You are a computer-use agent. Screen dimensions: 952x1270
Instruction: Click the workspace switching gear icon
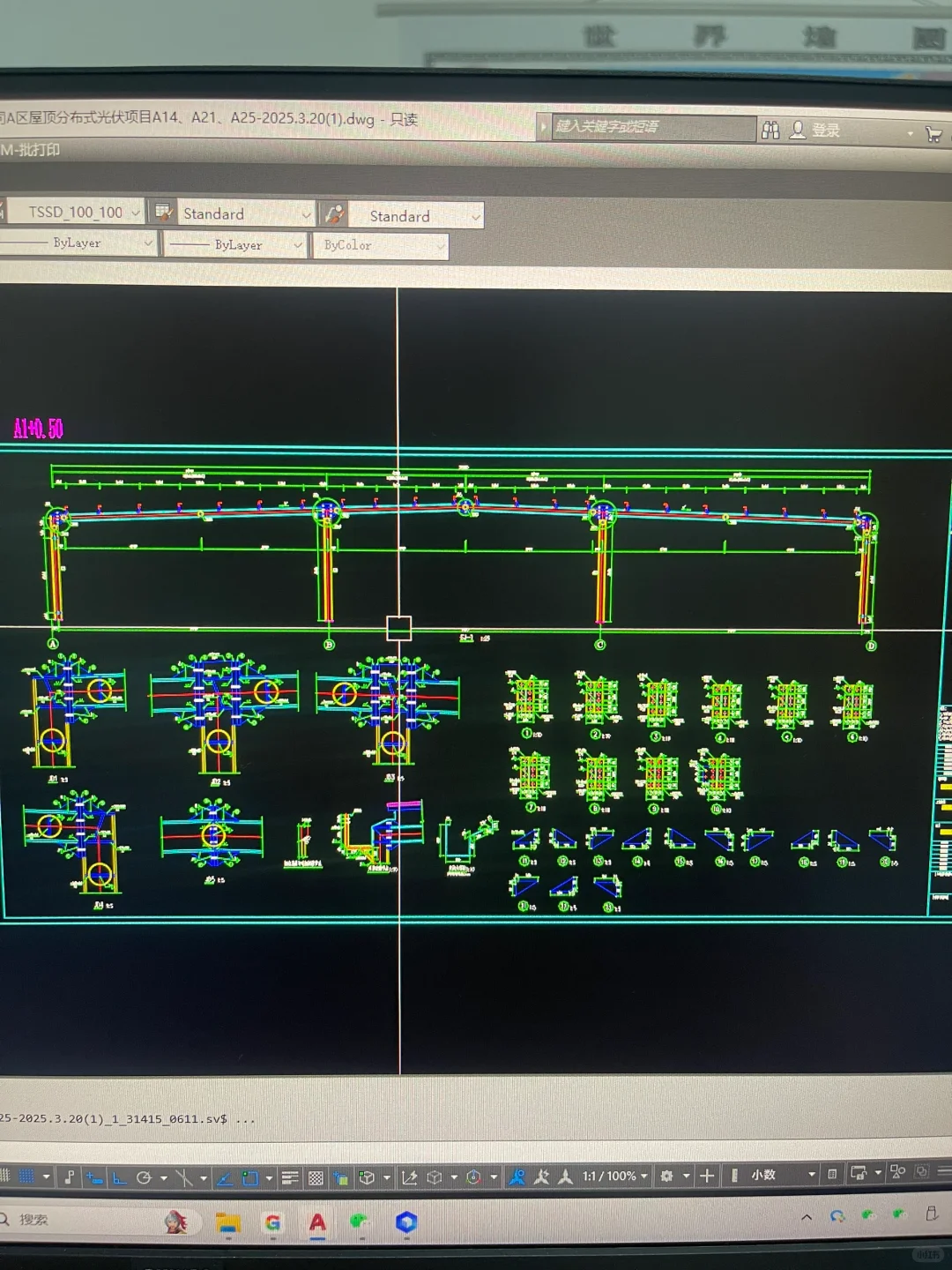point(667,1176)
